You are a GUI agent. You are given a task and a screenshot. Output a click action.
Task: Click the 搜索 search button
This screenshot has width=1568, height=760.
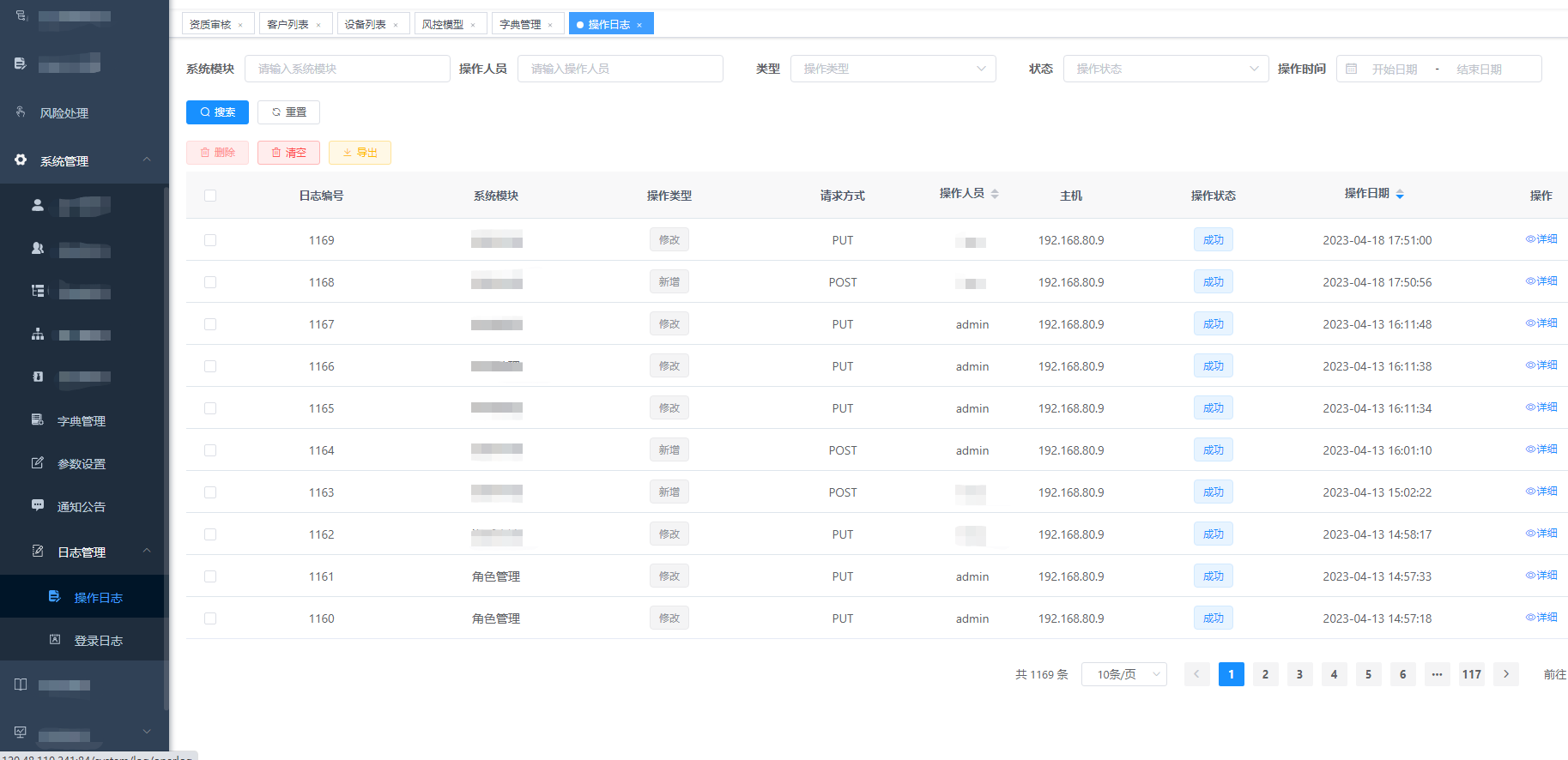pyautogui.click(x=217, y=112)
